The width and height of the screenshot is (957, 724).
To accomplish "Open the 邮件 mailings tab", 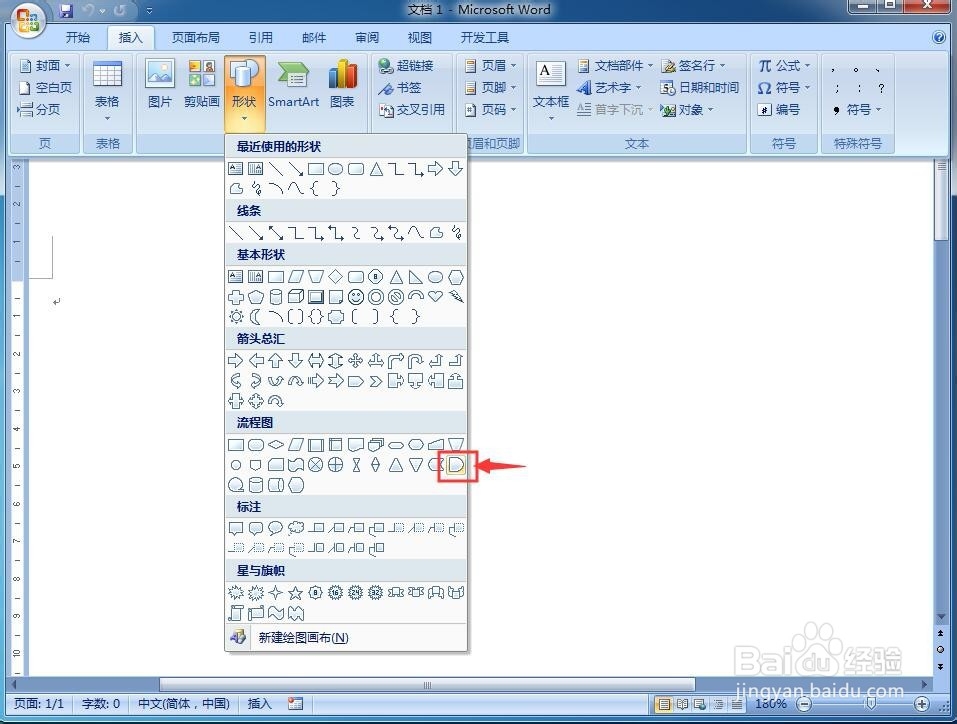I will (x=314, y=38).
